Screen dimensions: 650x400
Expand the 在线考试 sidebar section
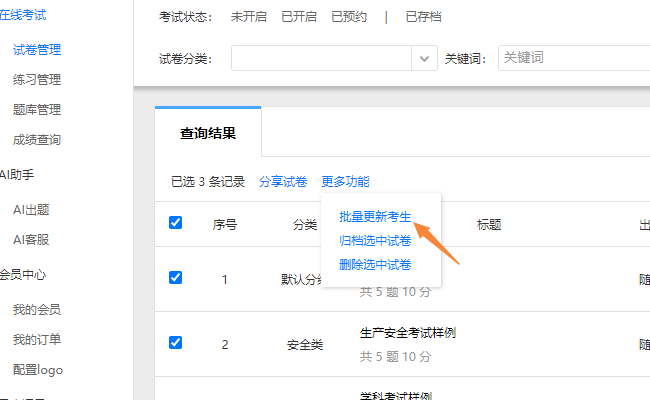pyautogui.click(x=23, y=15)
